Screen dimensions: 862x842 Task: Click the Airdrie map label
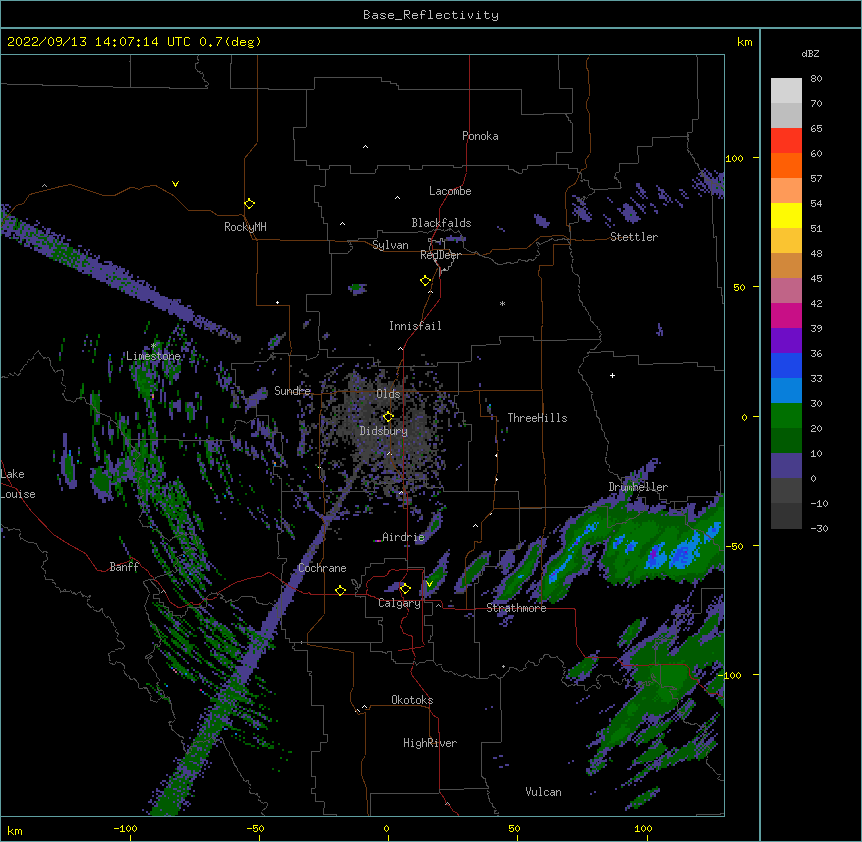click(x=403, y=537)
